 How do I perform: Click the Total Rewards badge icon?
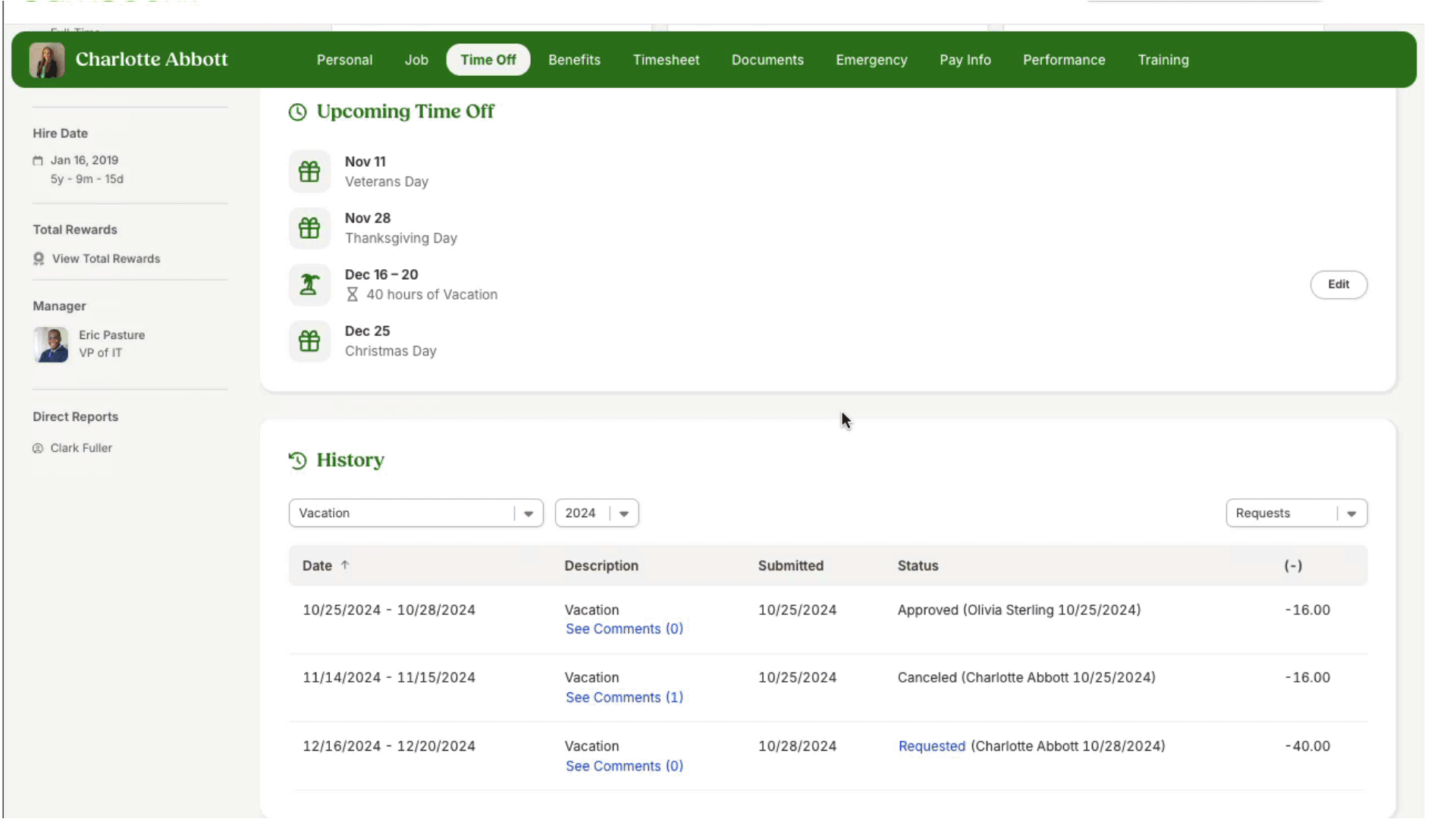click(39, 259)
